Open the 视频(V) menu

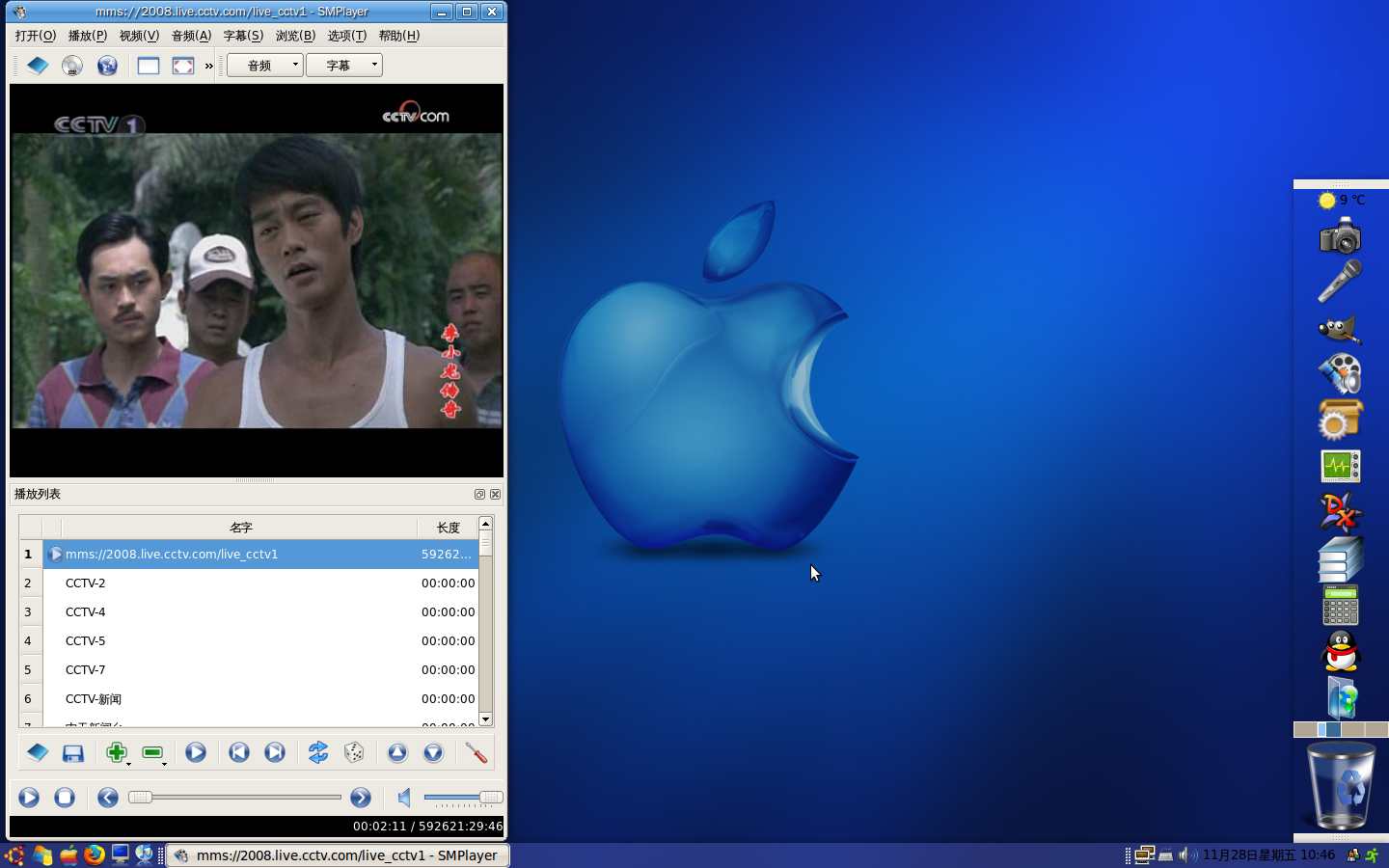click(139, 36)
